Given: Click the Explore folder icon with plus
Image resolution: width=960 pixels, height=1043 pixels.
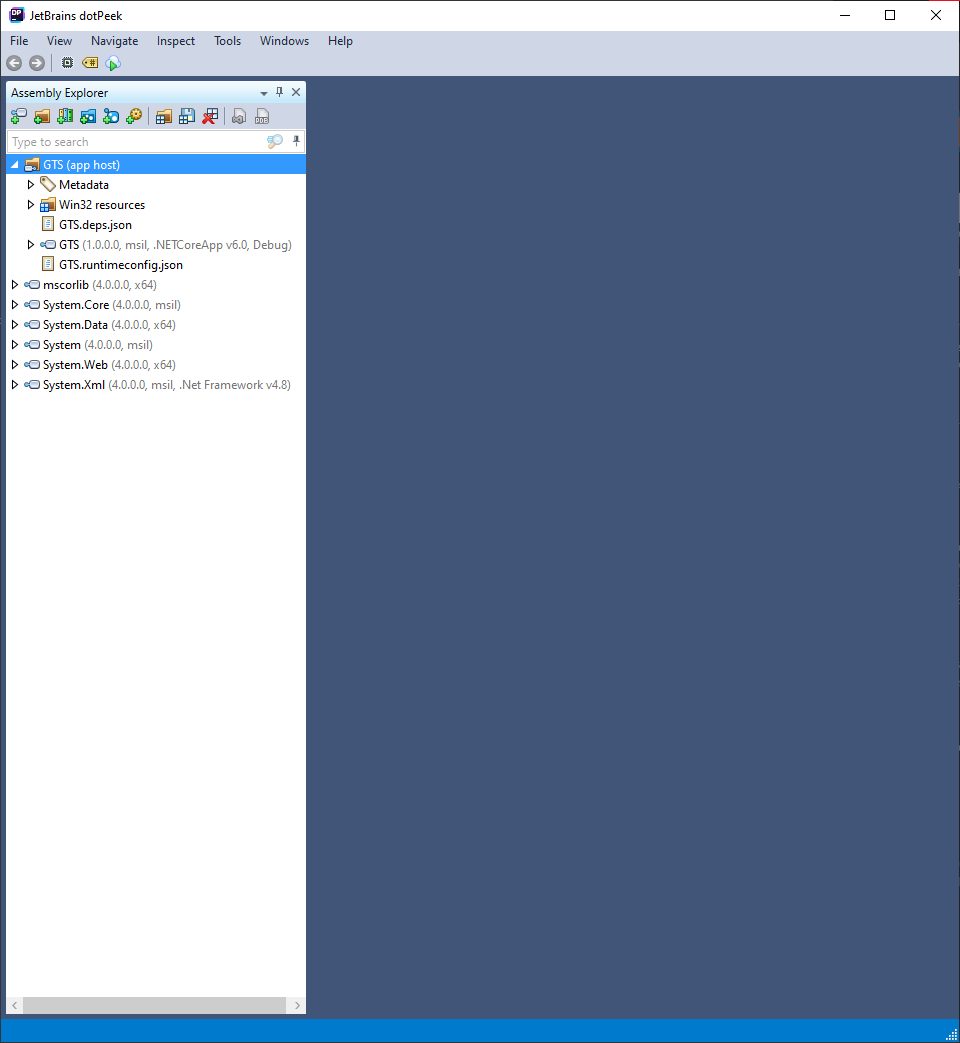Looking at the screenshot, I should (x=42, y=117).
